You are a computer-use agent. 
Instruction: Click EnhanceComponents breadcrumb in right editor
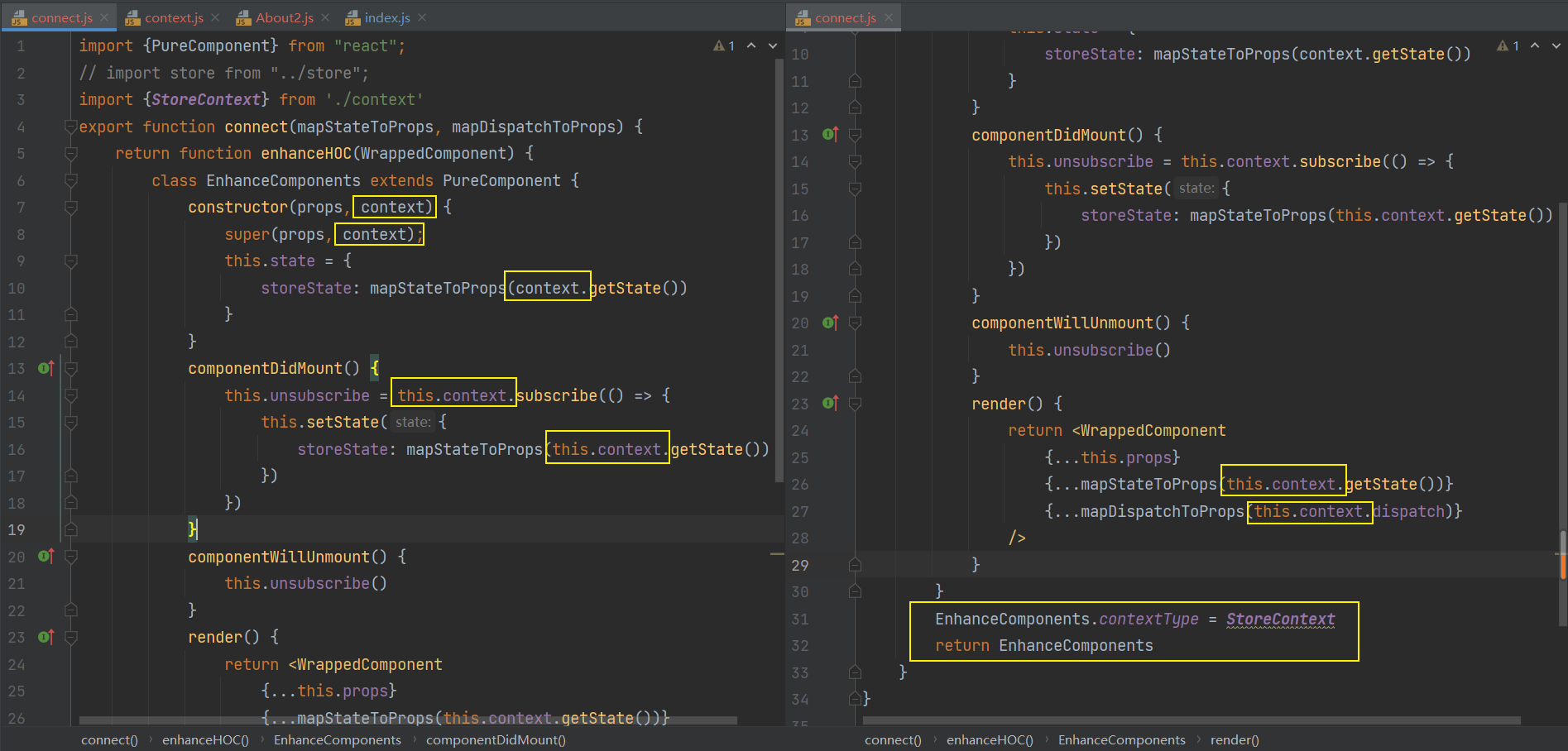[1121, 739]
